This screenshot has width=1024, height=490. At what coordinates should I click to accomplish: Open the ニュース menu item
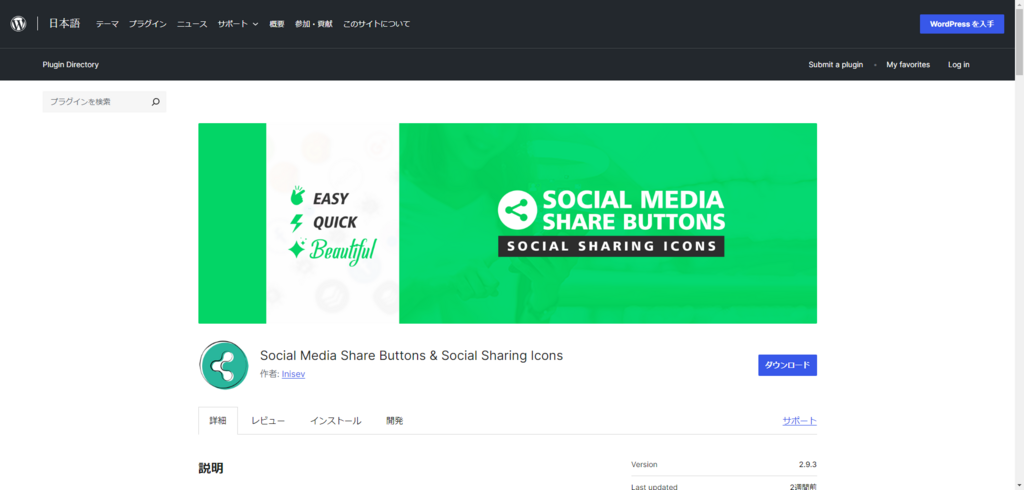192,24
